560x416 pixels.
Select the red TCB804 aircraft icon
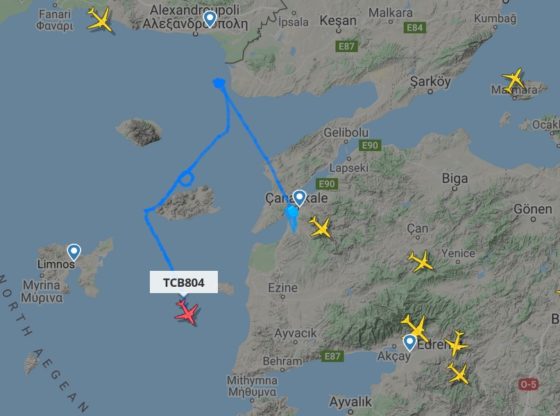(x=187, y=313)
